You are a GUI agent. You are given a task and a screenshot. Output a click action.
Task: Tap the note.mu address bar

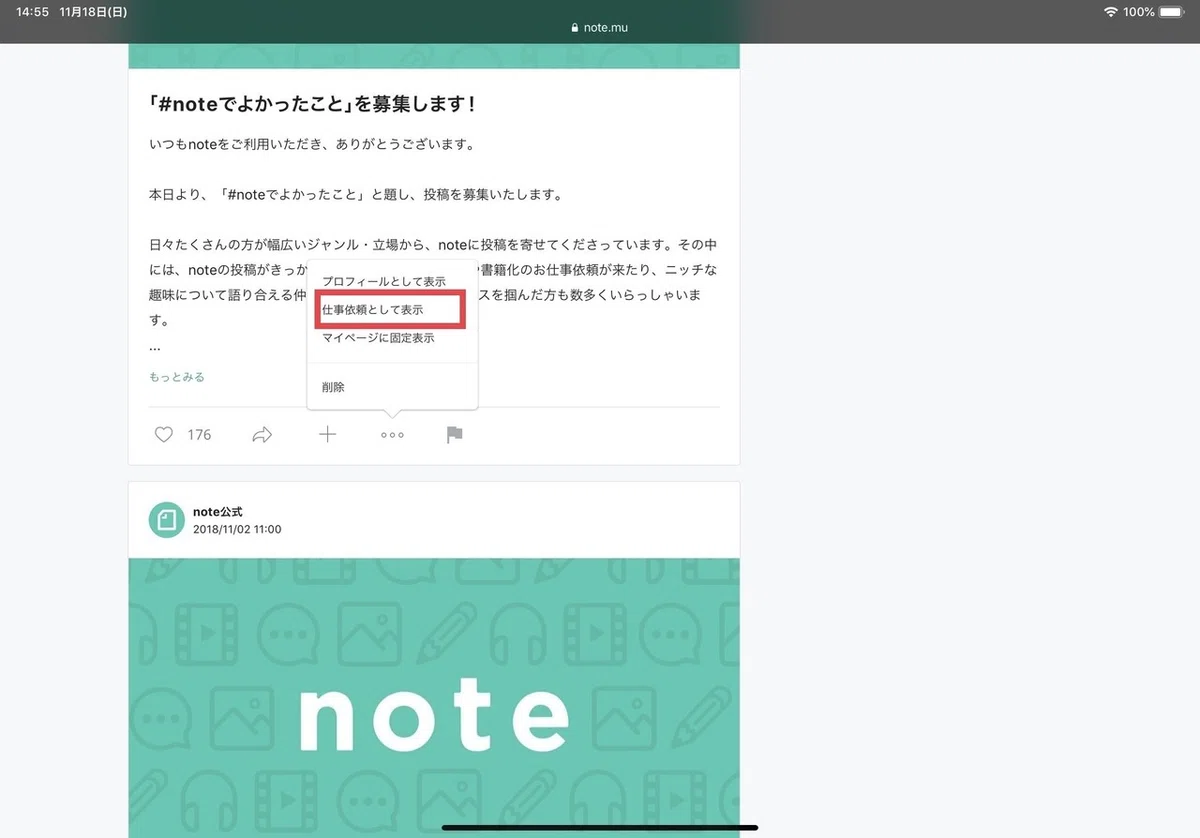click(x=599, y=28)
